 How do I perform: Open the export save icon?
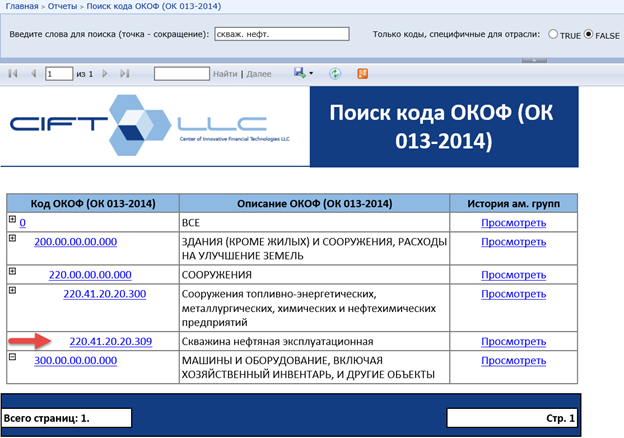pos(299,73)
